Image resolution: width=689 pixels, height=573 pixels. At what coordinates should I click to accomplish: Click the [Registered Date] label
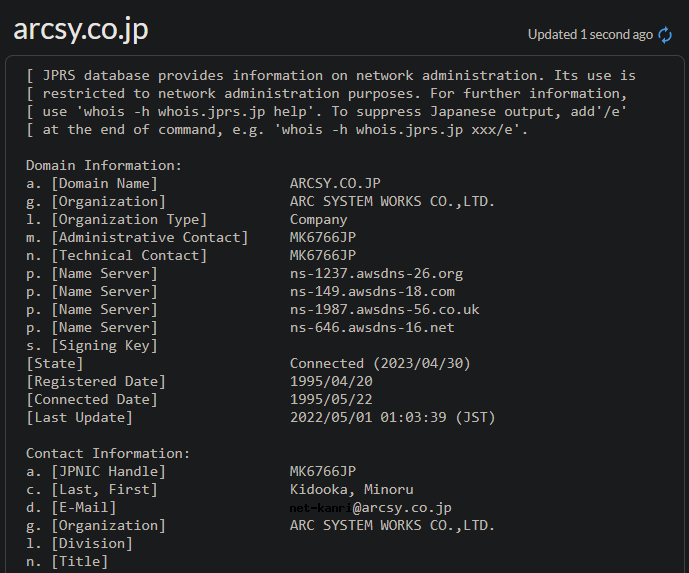(x=96, y=381)
